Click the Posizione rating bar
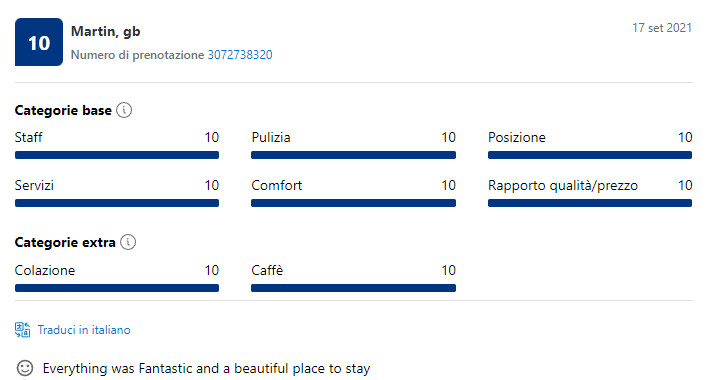 [x=590, y=155]
